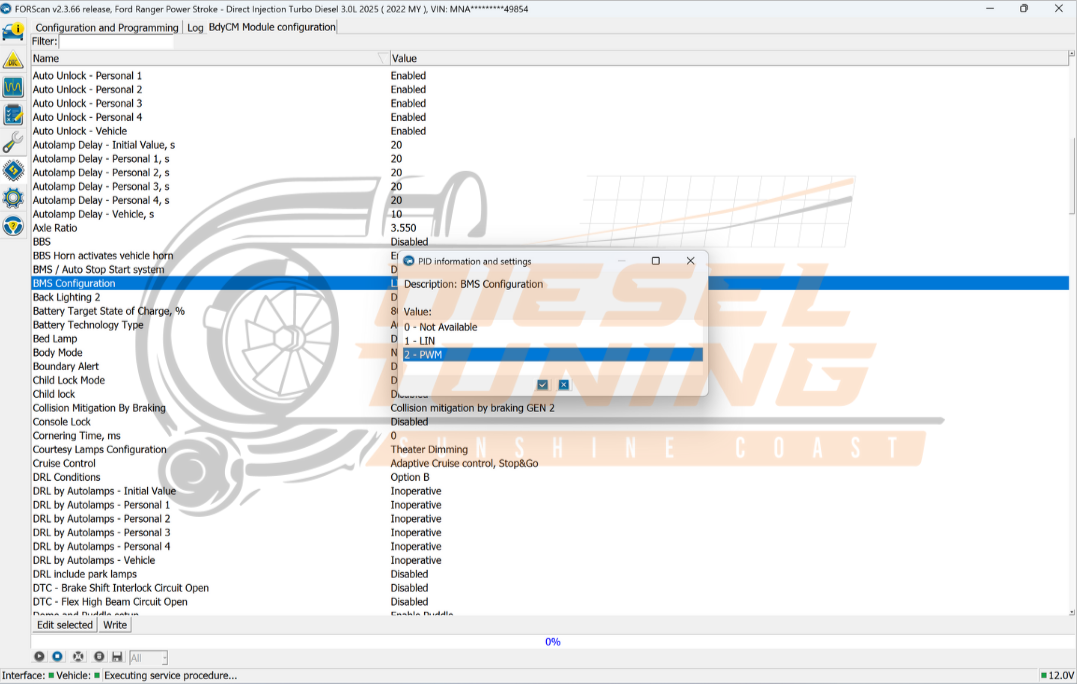Open the settings gear icon

point(13,198)
